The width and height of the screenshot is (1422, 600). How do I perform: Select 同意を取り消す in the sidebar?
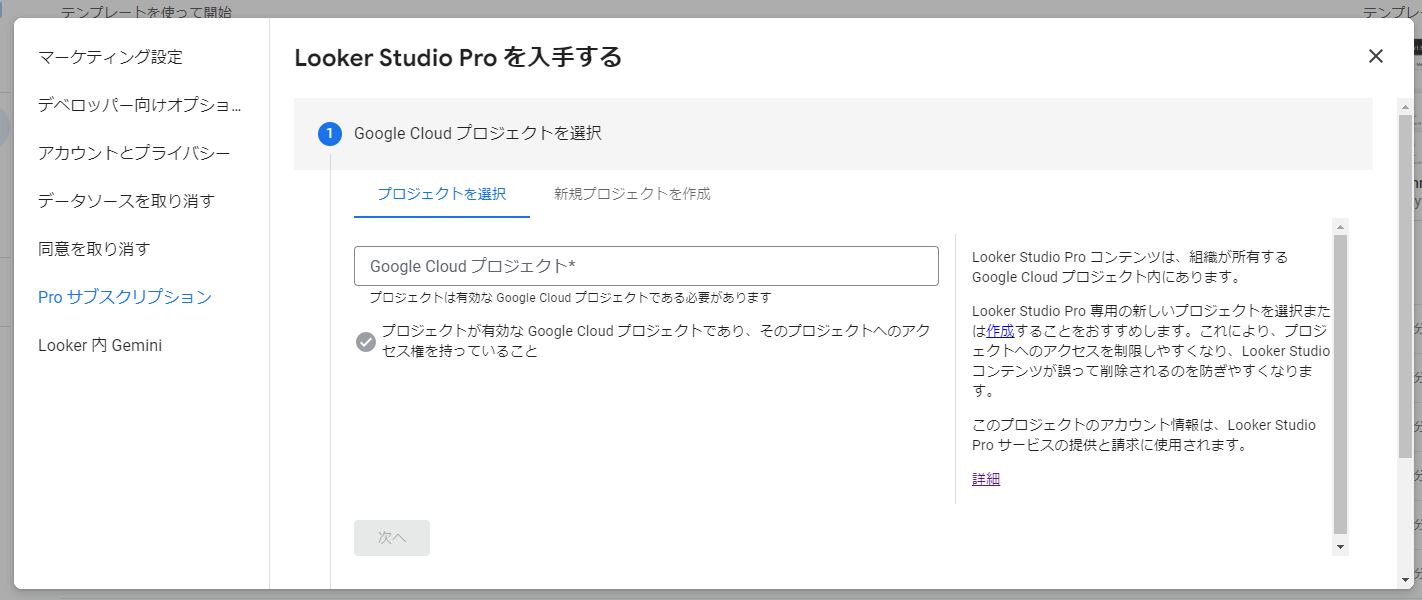94,249
